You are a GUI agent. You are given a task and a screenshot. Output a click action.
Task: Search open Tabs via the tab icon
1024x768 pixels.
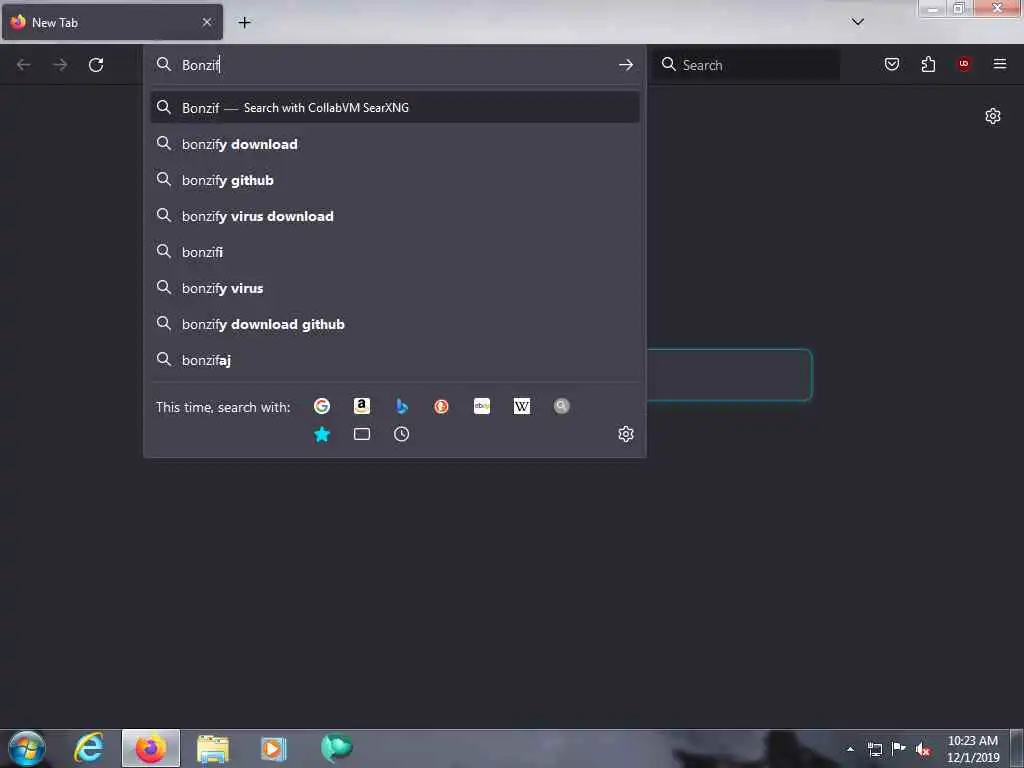(x=362, y=434)
